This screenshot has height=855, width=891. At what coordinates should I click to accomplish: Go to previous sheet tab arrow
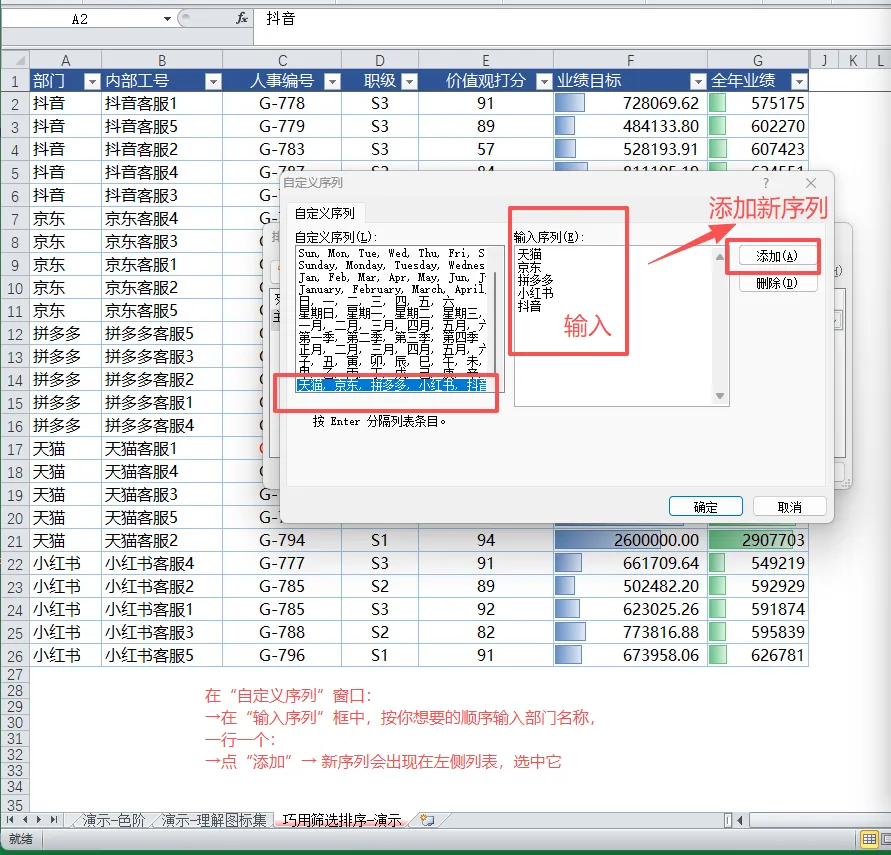[24, 820]
